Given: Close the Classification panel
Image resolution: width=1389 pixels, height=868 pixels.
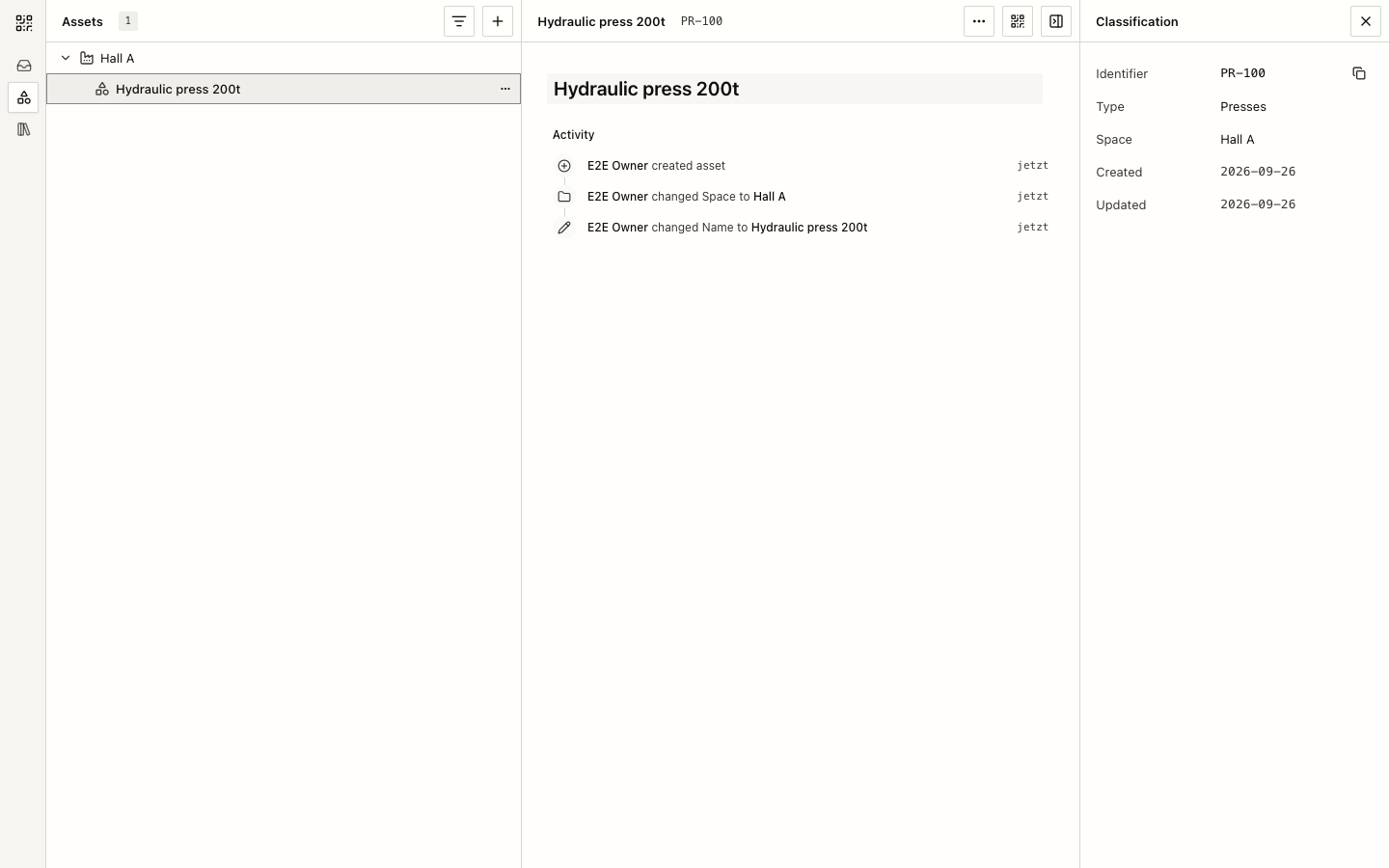Looking at the screenshot, I should 1366,21.
